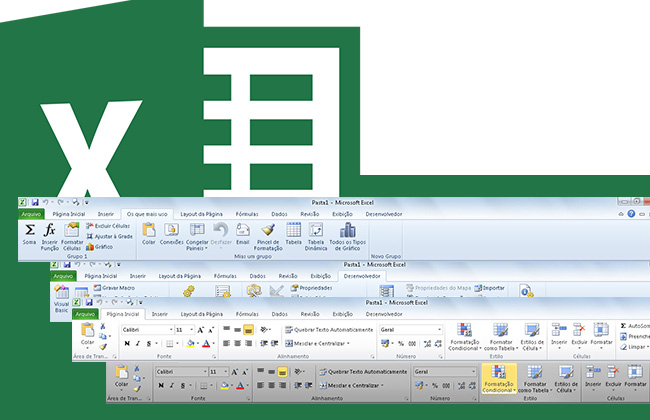Toggle bold N in the gray ribbon
The image size is (650, 420).
(161, 386)
